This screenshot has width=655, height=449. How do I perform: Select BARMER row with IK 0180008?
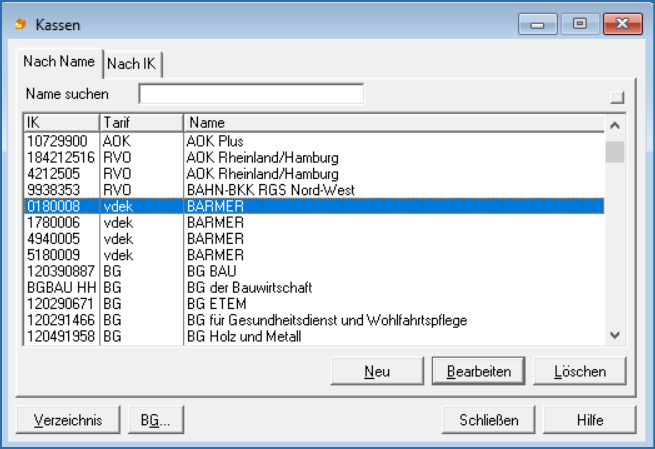click(x=314, y=206)
